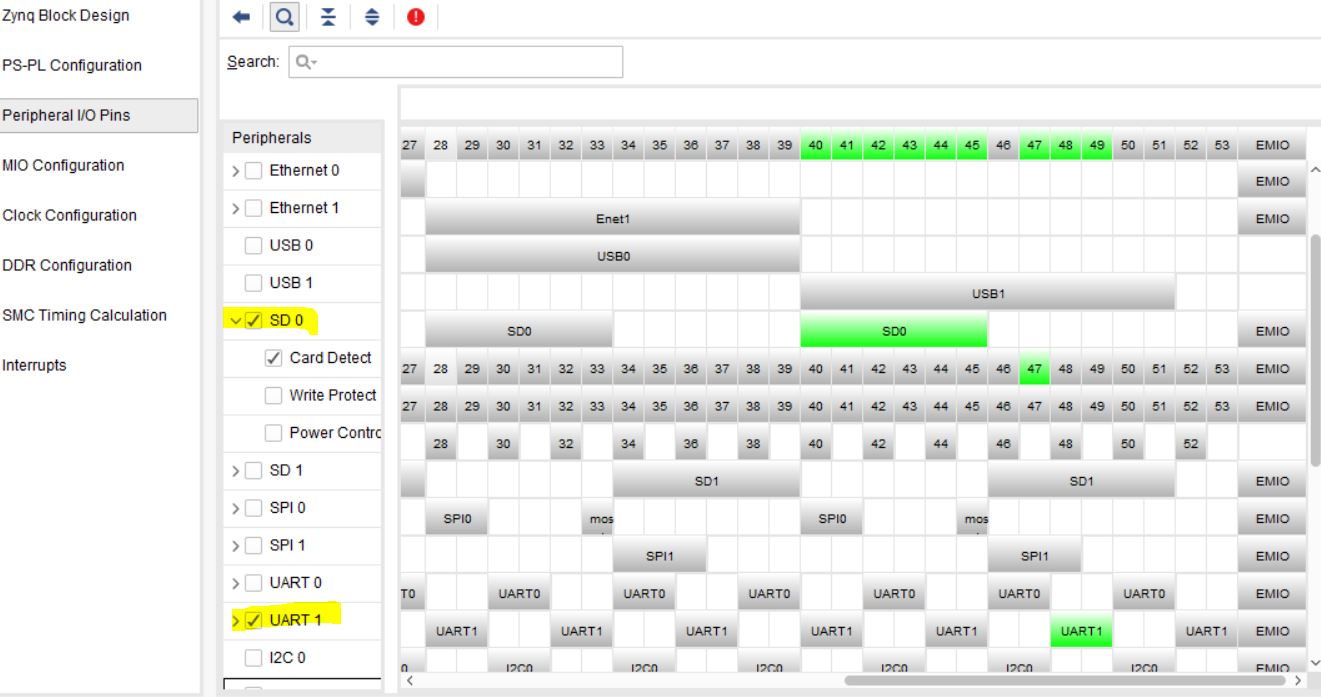The width and height of the screenshot is (1321, 697).
Task: Click pin 28 in Power Control row
Action: coord(441,442)
